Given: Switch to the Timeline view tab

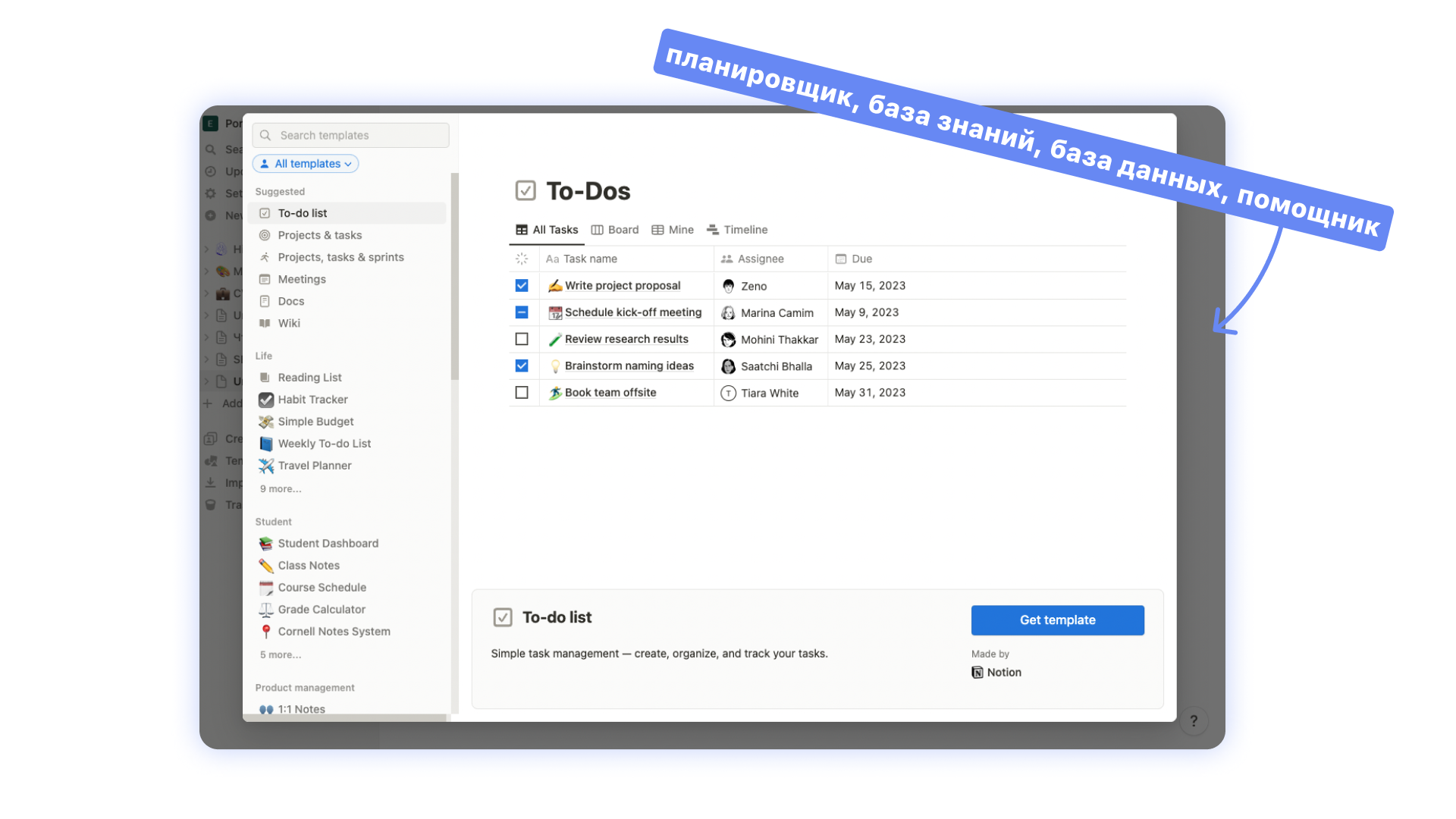Looking at the screenshot, I should pyautogui.click(x=737, y=230).
